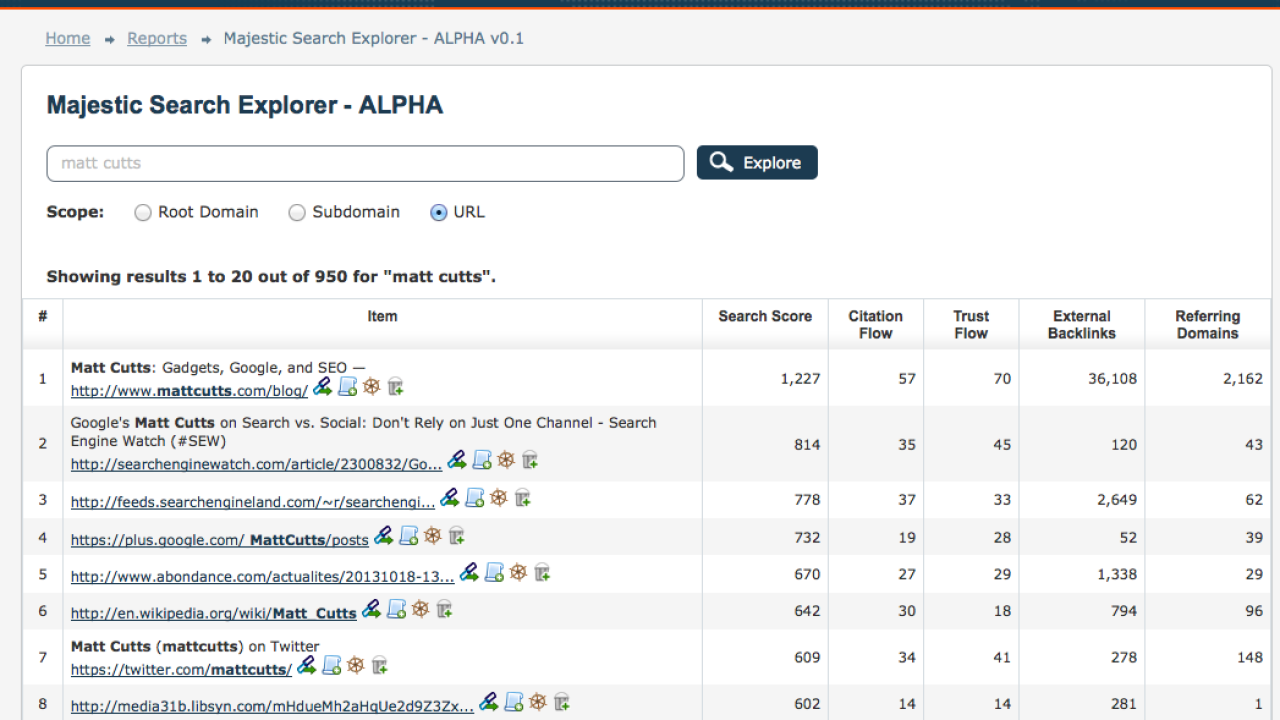The width and height of the screenshot is (1280, 720).
Task: Go to Home via the breadcrumb
Action: (68, 39)
